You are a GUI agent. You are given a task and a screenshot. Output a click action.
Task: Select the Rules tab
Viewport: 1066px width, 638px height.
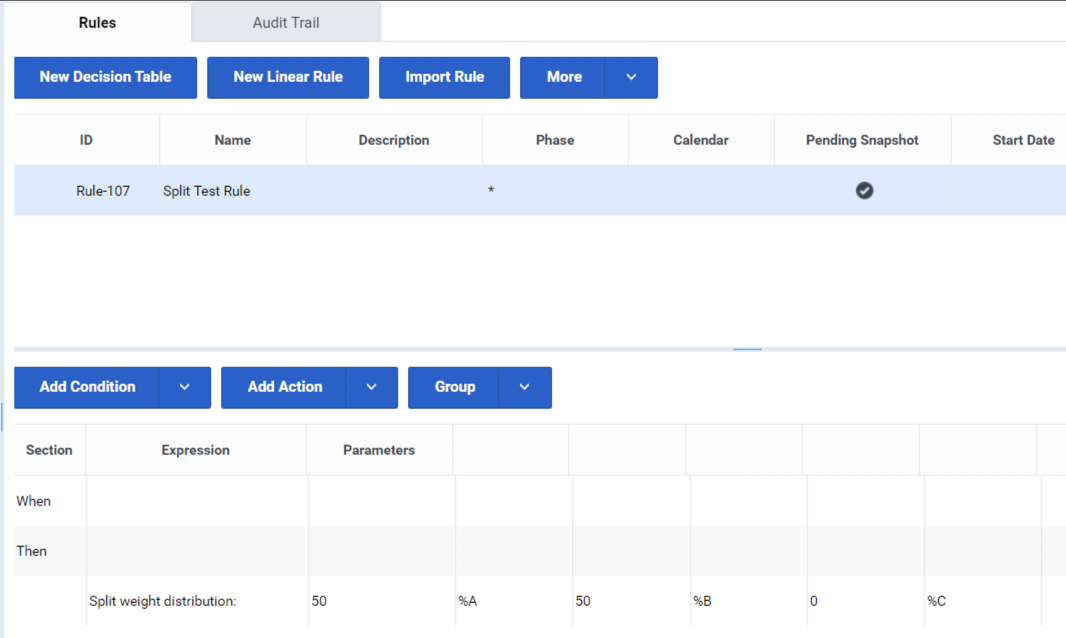click(97, 22)
